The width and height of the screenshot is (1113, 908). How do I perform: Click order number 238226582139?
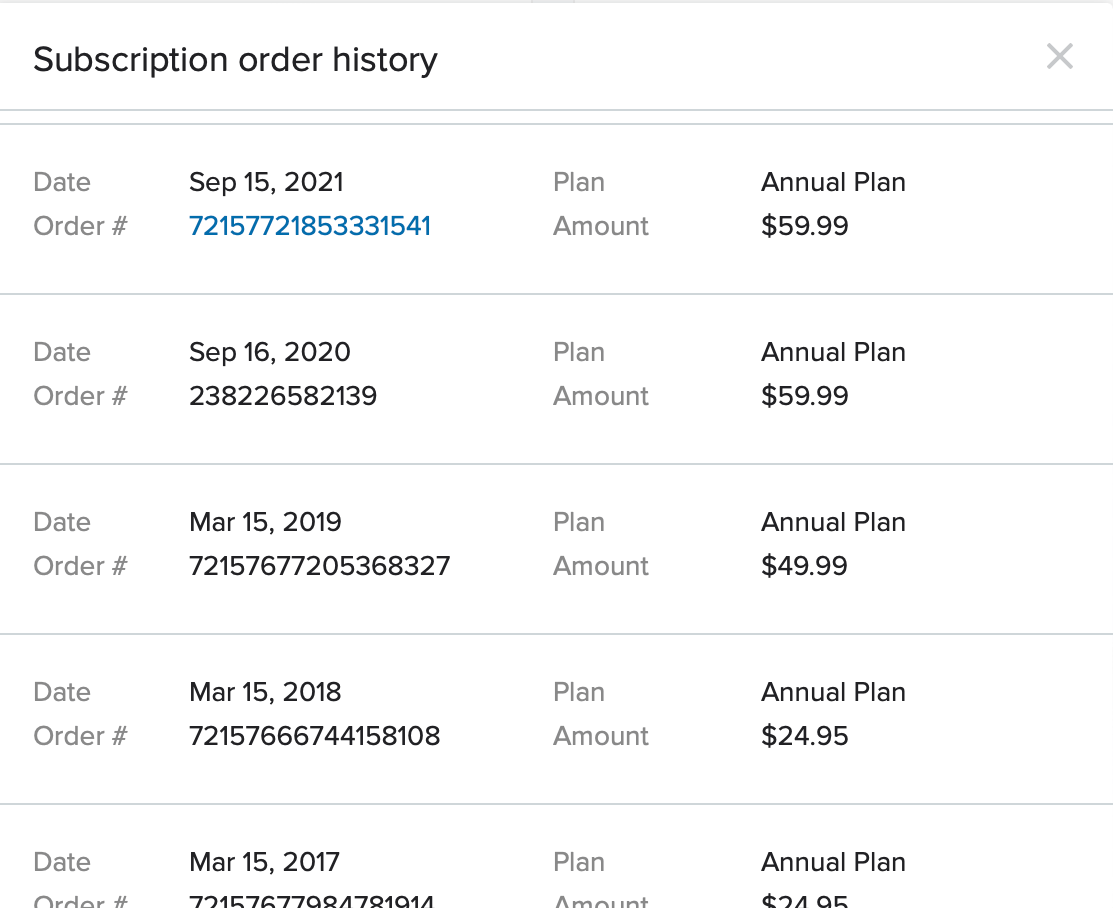(x=283, y=396)
